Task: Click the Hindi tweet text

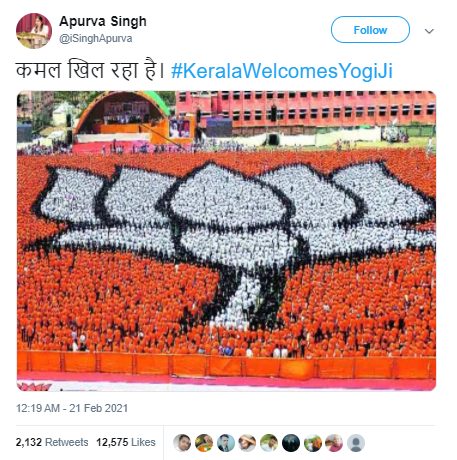Action: pos(91,70)
